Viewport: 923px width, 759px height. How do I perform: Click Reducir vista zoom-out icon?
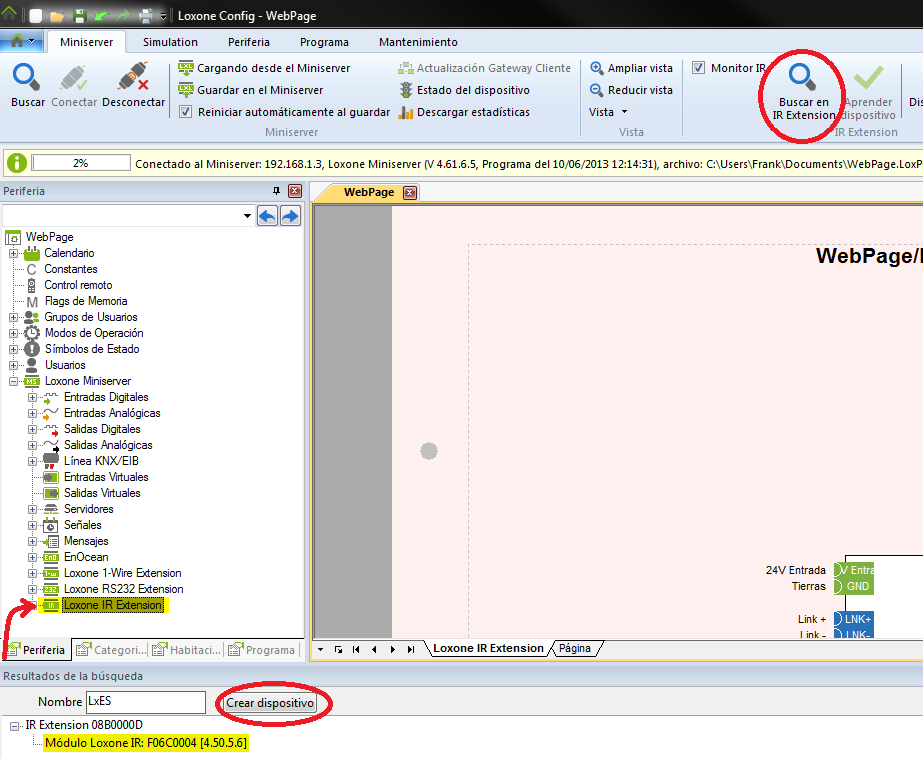point(597,90)
